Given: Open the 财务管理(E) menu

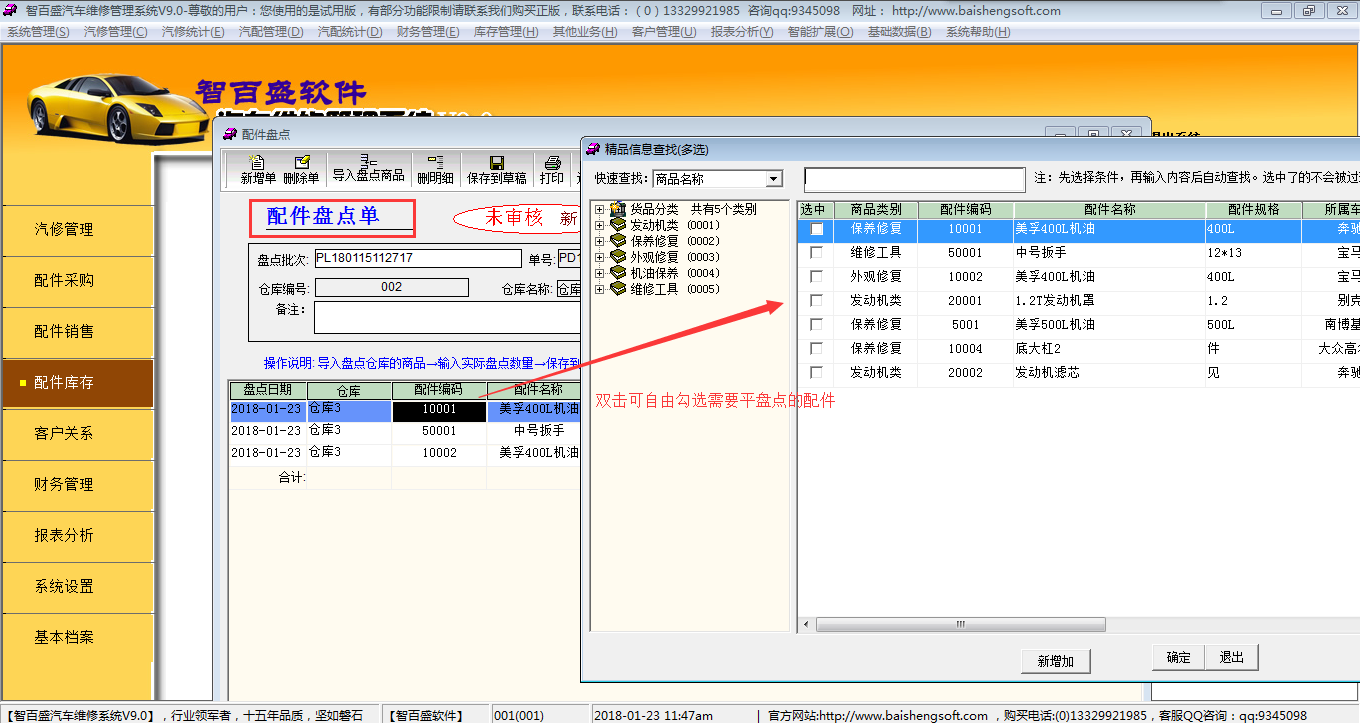Looking at the screenshot, I should pos(428,32).
